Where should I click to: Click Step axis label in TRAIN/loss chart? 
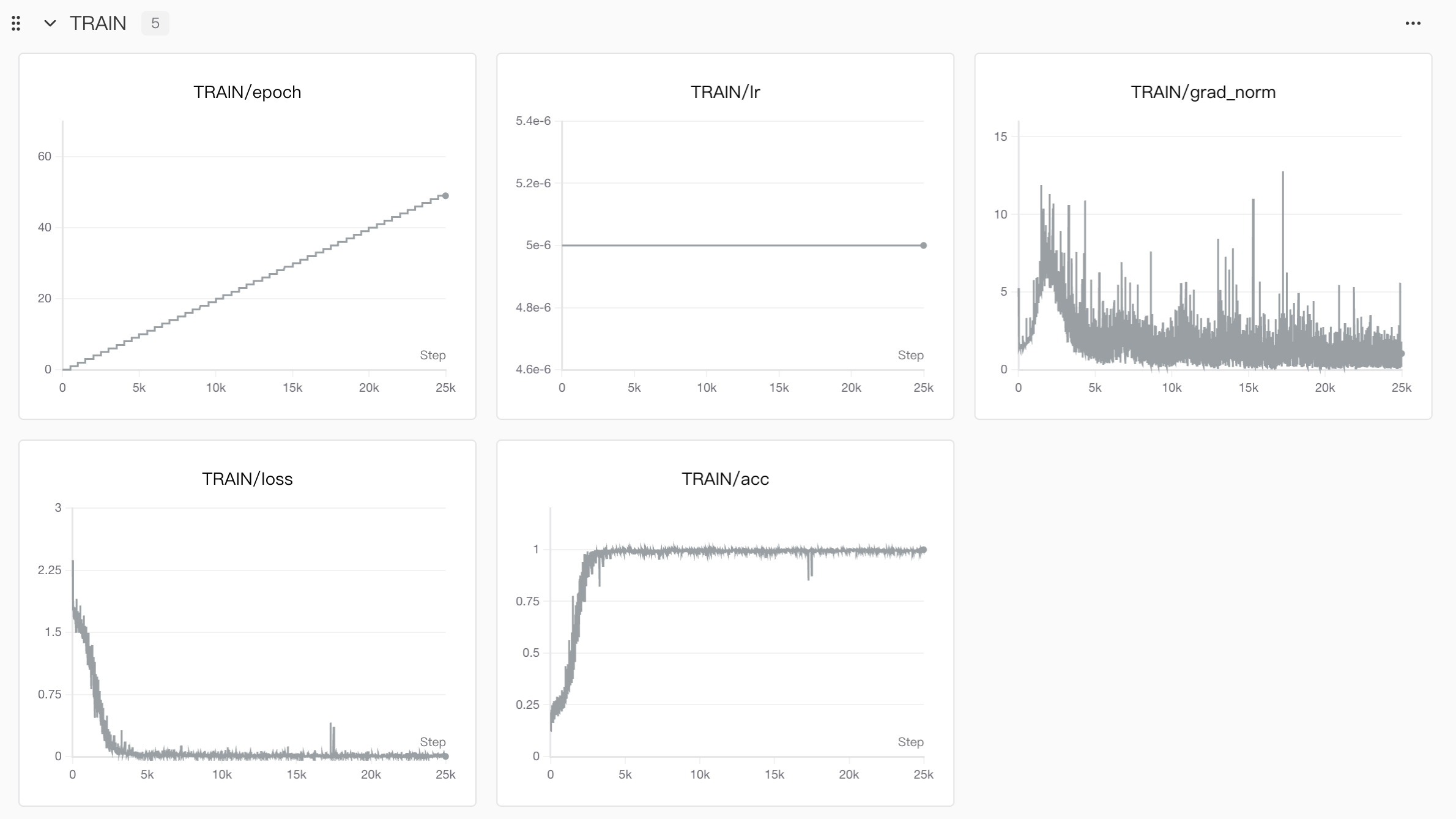click(x=433, y=742)
